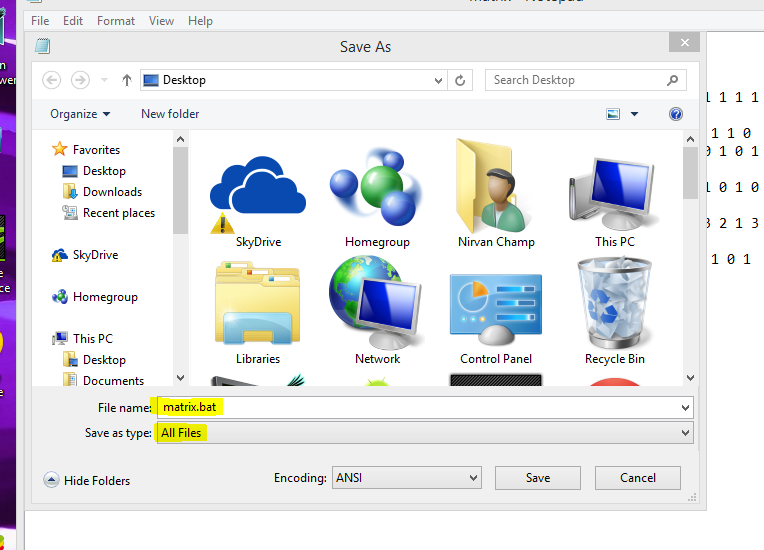764x550 pixels.
Task: Click the Save button
Action: click(538, 478)
